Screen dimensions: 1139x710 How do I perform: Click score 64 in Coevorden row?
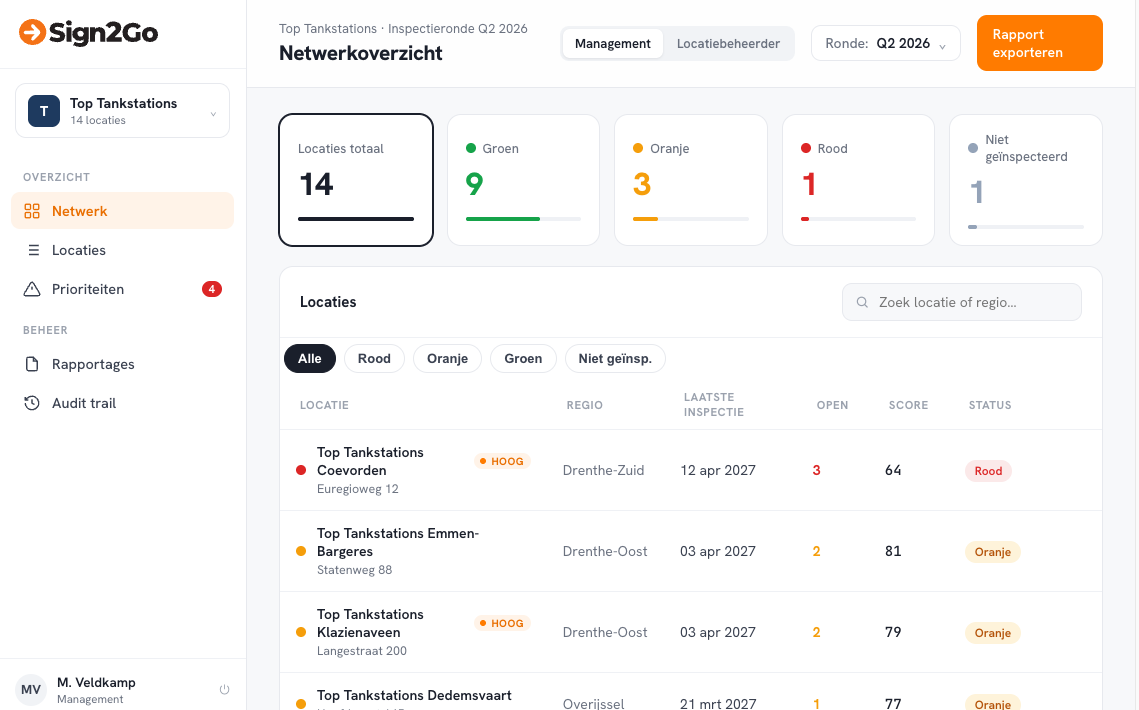(x=893, y=470)
